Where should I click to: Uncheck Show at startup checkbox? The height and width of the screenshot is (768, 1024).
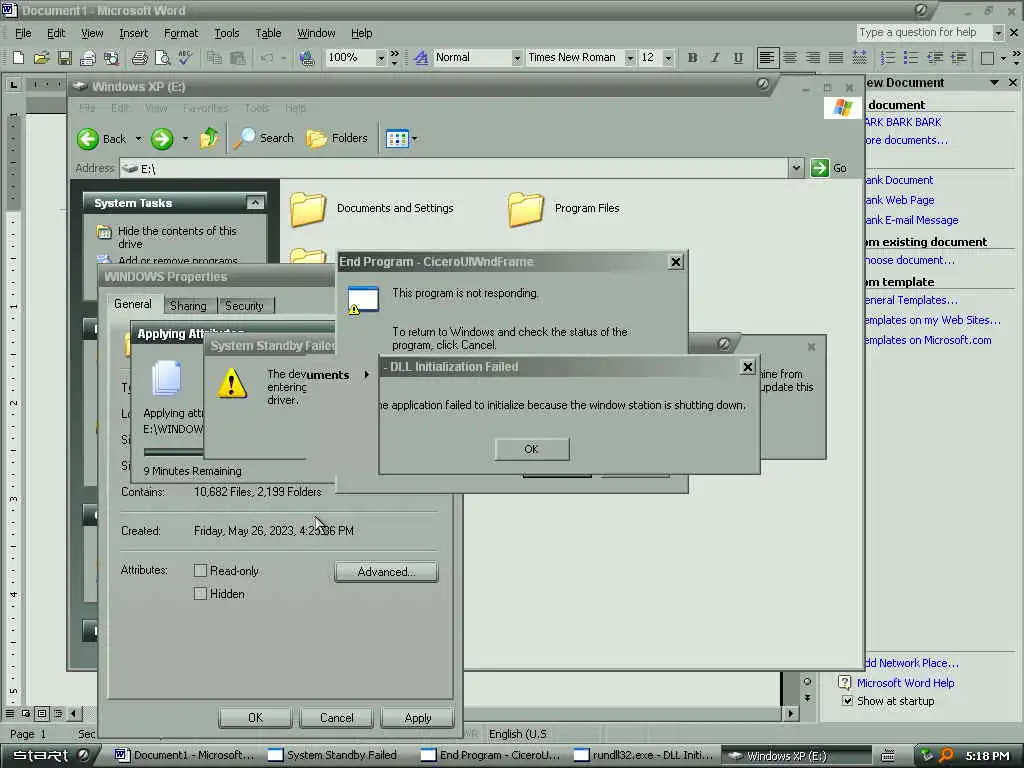click(x=848, y=701)
